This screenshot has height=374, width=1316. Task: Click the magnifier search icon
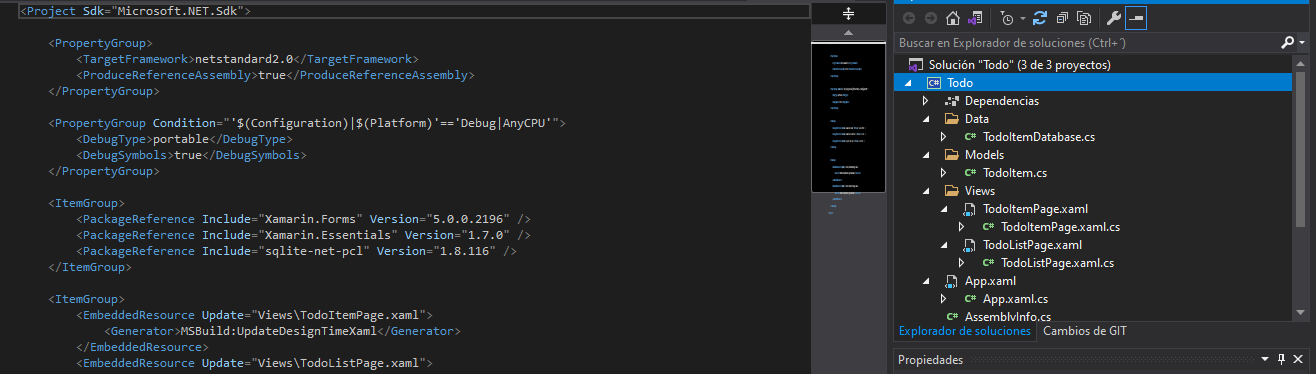(1287, 43)
